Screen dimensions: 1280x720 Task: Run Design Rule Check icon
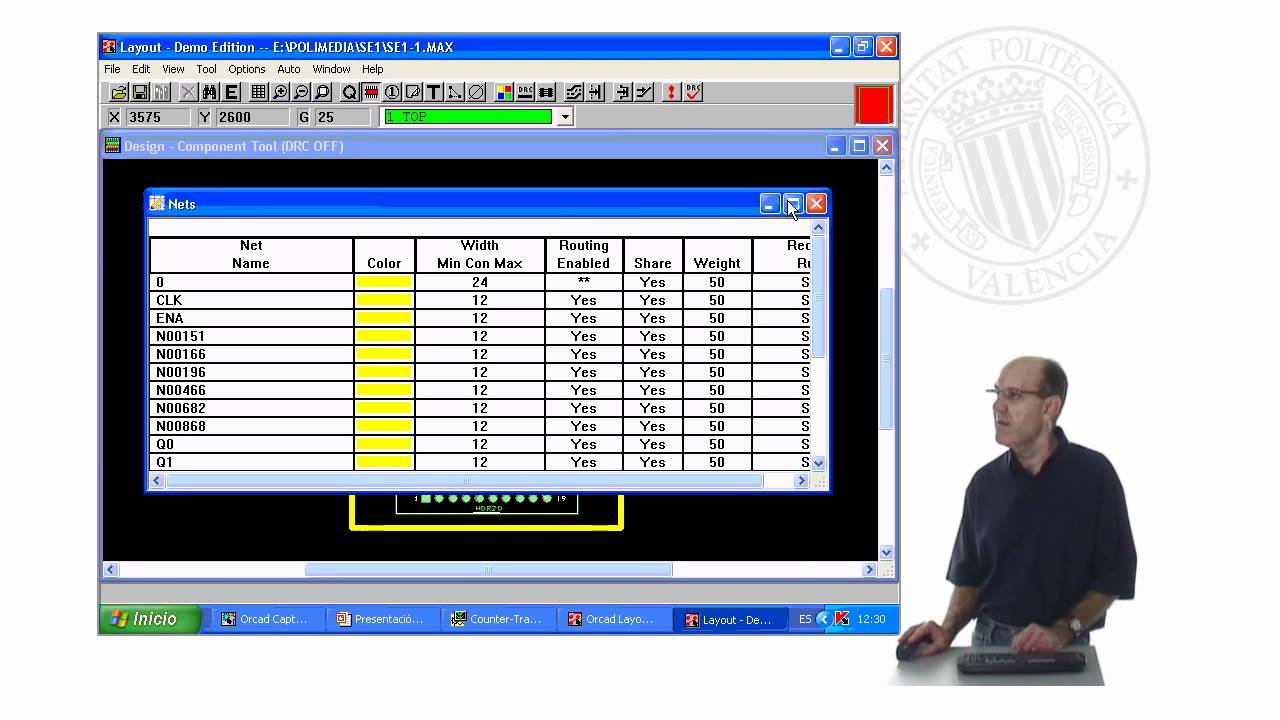693,92
